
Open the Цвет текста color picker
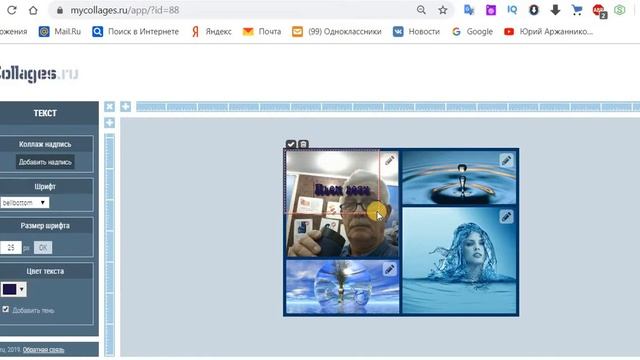point(13,289)
